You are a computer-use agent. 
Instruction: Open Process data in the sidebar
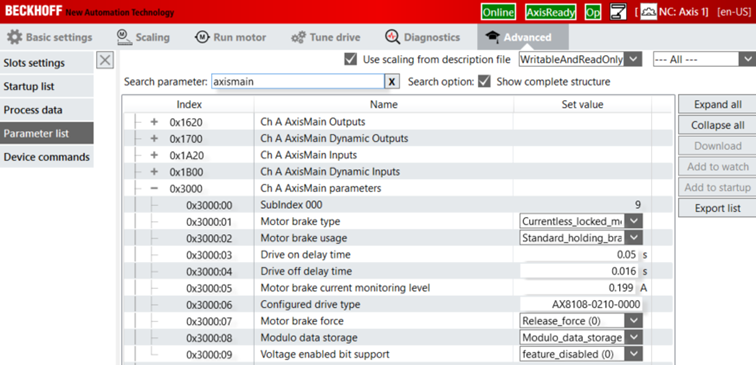[47, 110]
